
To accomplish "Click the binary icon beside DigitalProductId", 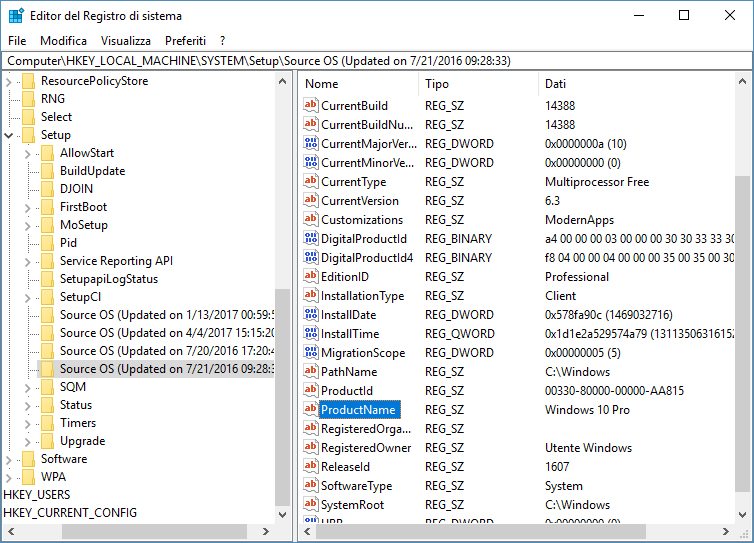I will 310,239.
